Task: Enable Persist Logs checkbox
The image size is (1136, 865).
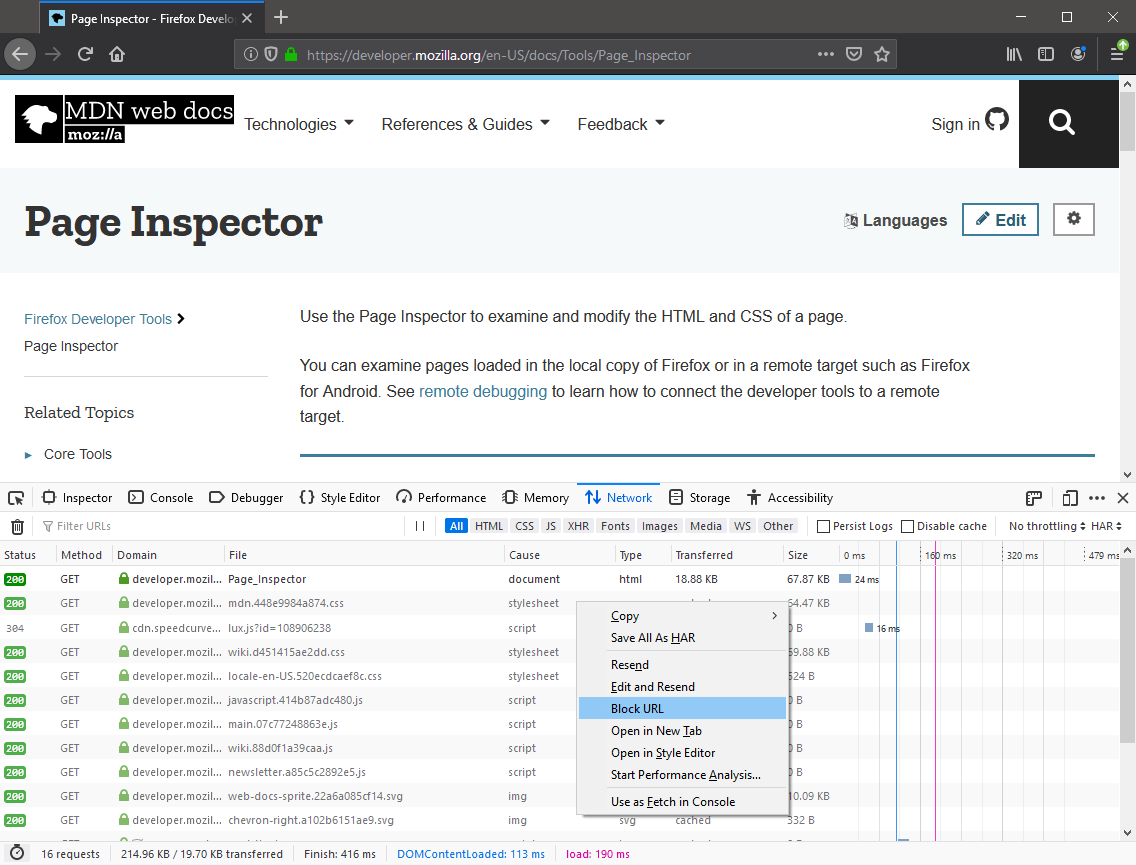Action: [x=823, y=527]
